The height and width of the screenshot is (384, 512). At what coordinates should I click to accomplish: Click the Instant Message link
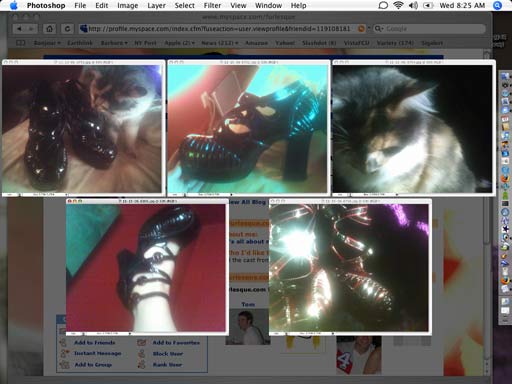tap(98, 353)
